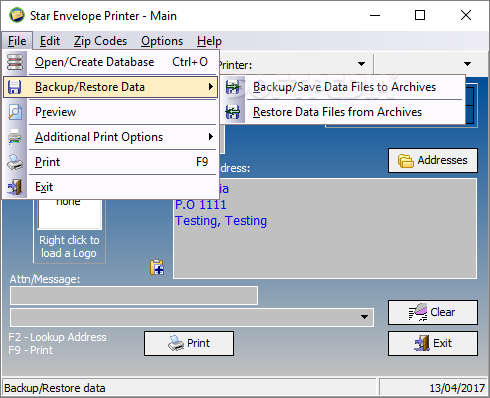Screen dimensions: 490x398
Task: Choose Print F9 menu entry
Action: coord(111,162)
